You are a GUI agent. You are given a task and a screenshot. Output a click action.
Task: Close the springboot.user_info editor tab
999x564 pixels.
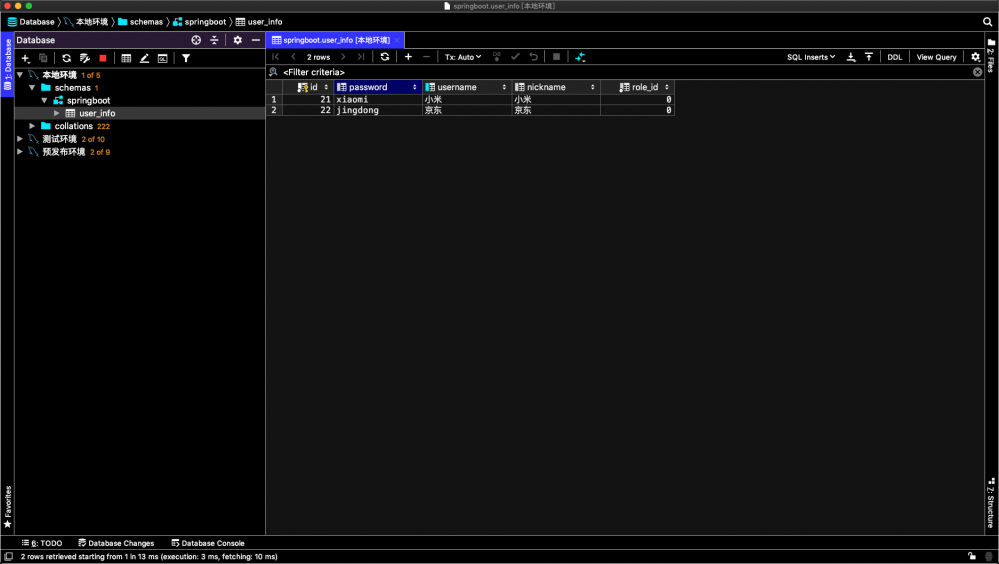point(397,40)
